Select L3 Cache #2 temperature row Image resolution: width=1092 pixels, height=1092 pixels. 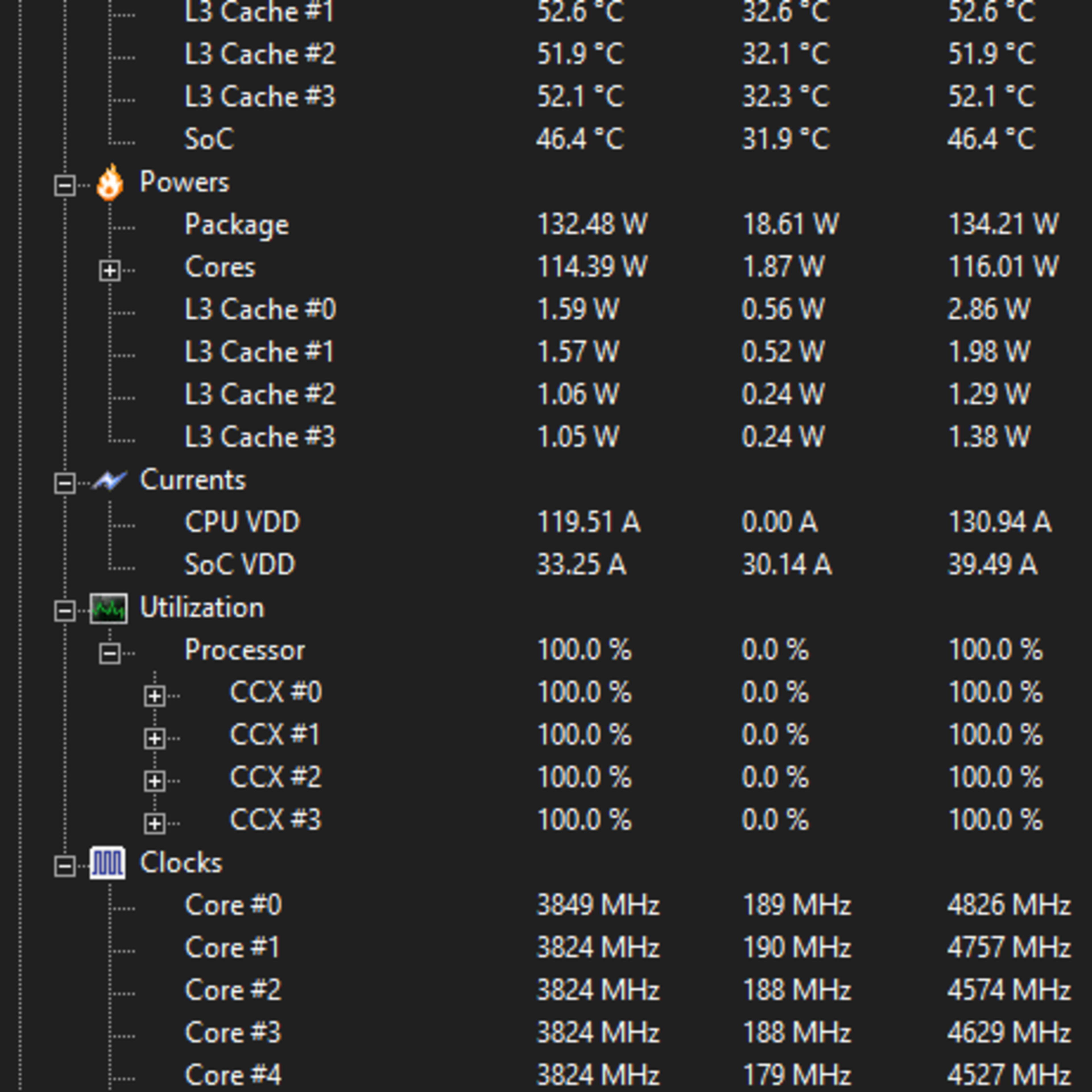pos(260,54)
